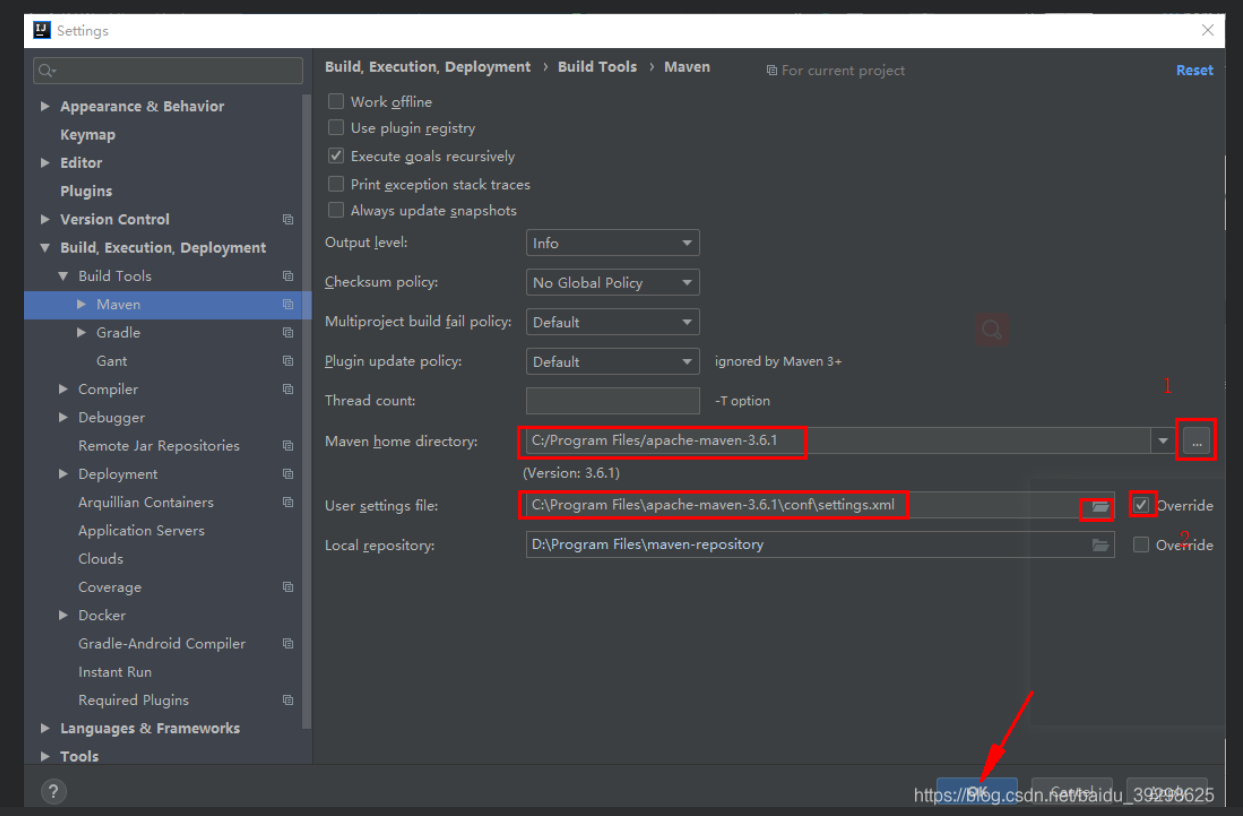Image resolution: width=1243 pixels, height=816 pixels.
Task: Confirm settings with OK button
Action: [x=977, y=792]
